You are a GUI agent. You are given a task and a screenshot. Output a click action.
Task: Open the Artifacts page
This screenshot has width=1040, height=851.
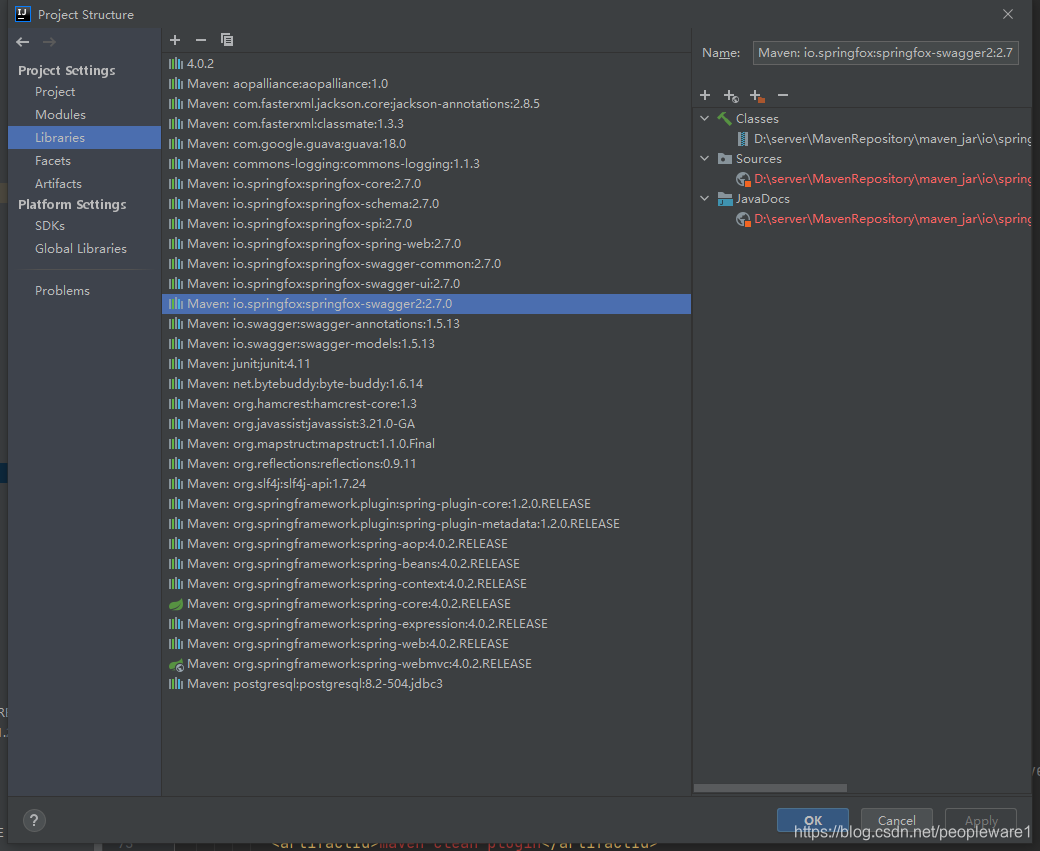(58, 184)
